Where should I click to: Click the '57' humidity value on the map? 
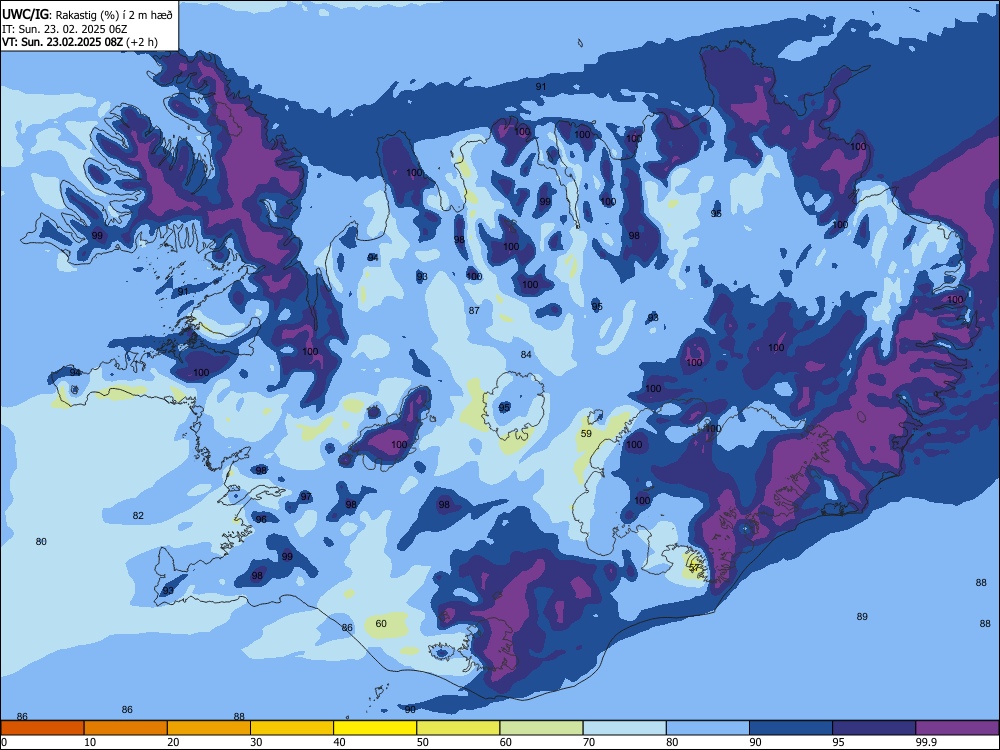(x=695, y=567)
